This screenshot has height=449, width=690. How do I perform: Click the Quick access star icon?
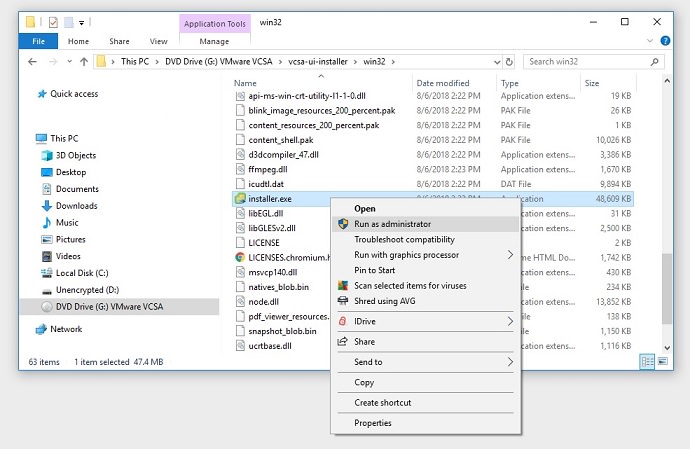click(x=42, y=94)
